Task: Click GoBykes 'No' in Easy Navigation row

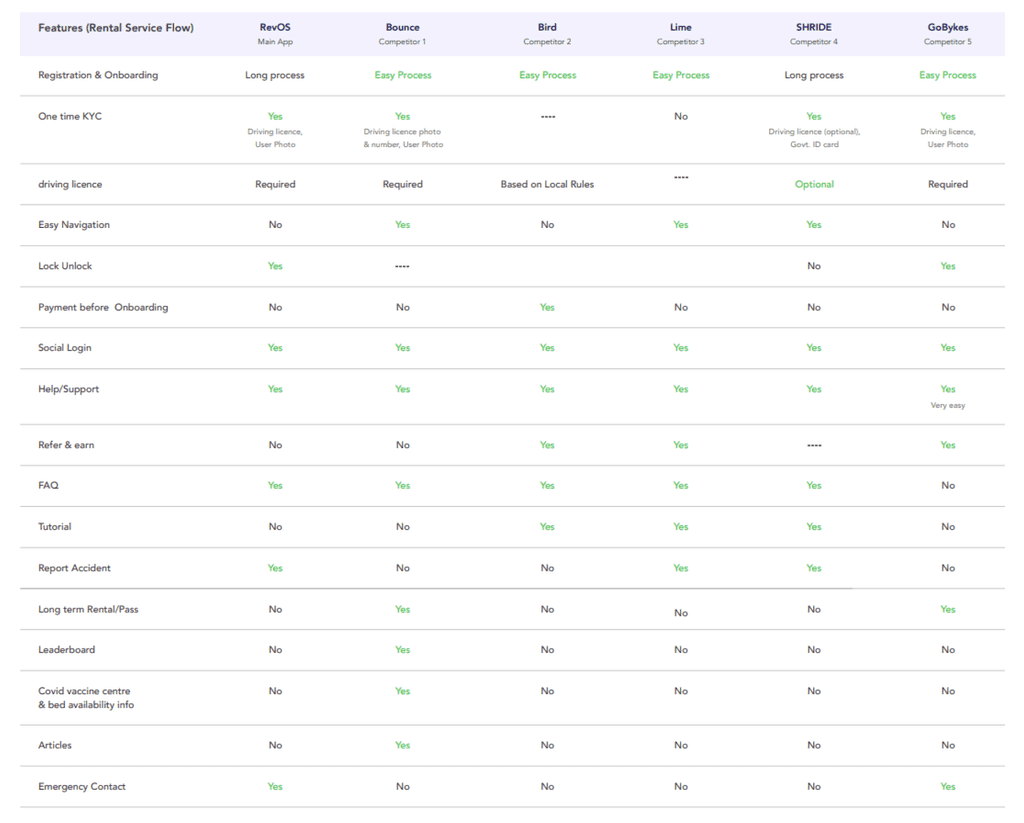Action: pos(948,225)
